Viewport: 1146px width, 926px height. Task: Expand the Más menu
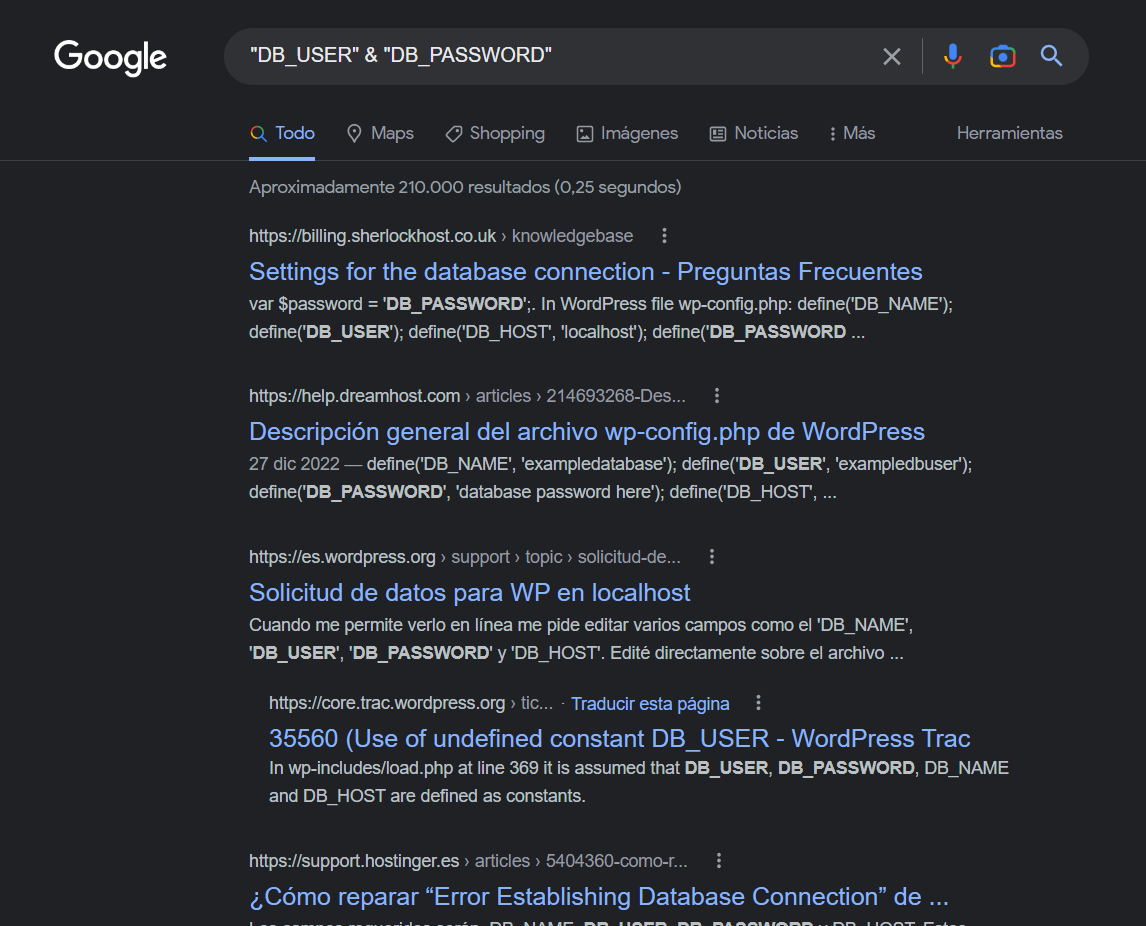click(852, 134)
